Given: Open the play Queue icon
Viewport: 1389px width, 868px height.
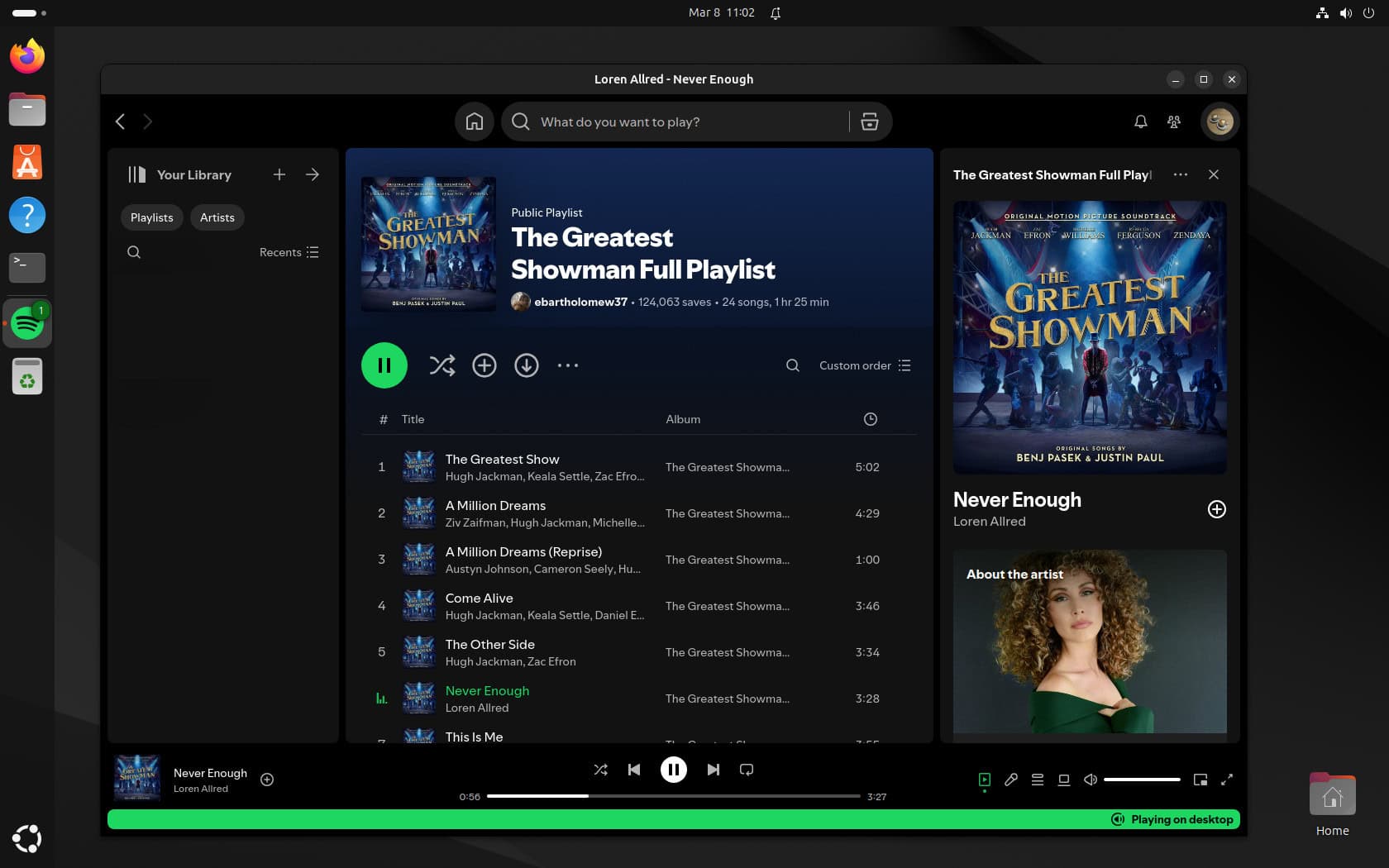Looking at the screenshot, I should pyautogui.click(x=1038, y=780).
